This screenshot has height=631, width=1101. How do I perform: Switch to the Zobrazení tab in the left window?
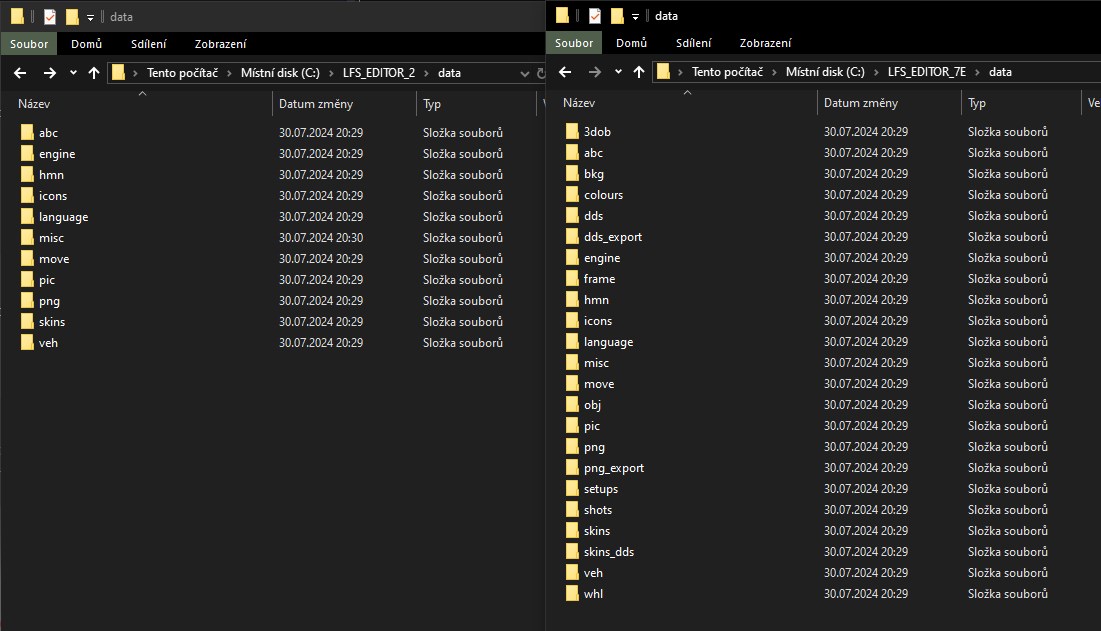tap(220, 44)
